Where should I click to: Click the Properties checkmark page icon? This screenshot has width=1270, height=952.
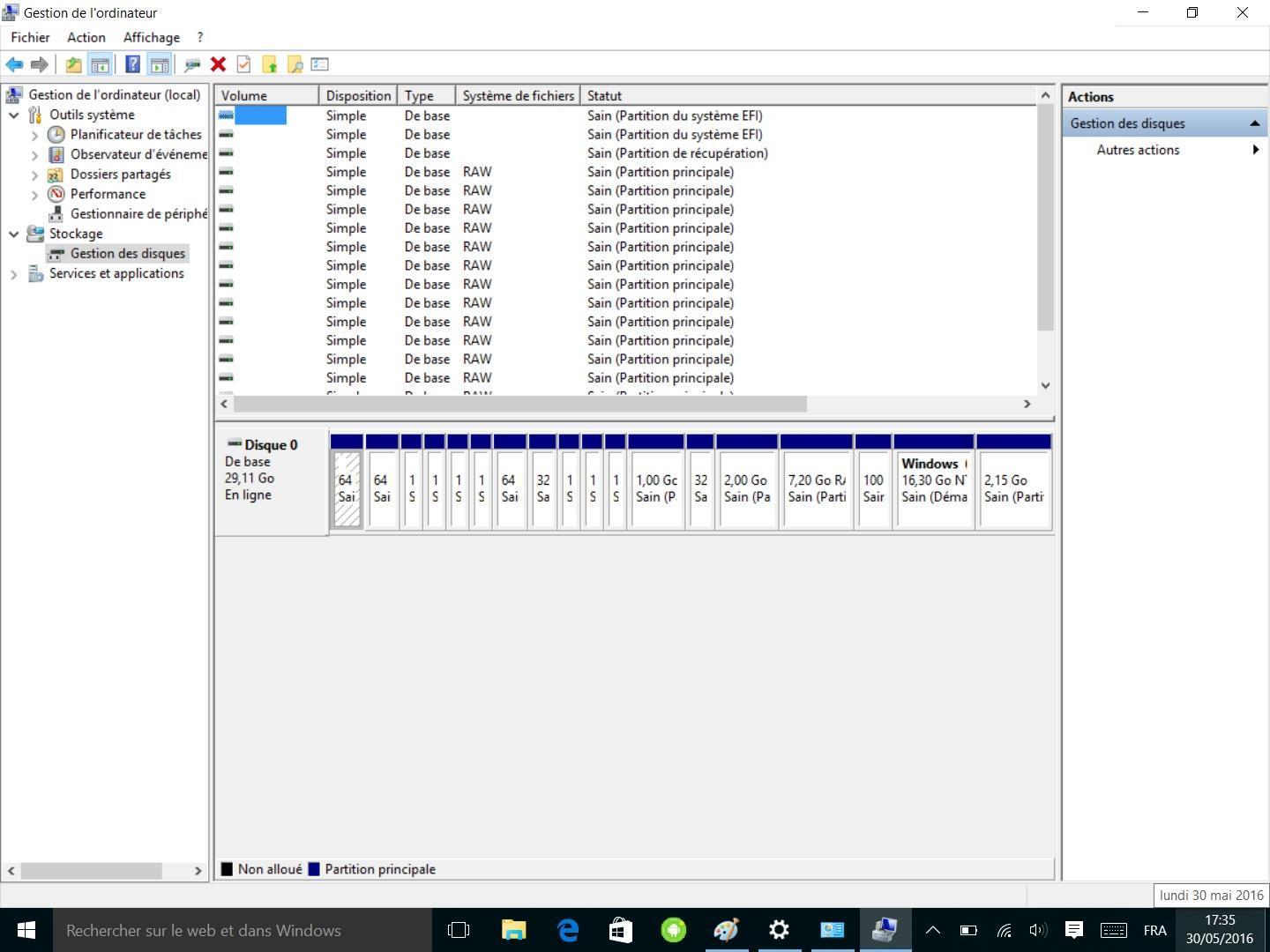[244, 64]
